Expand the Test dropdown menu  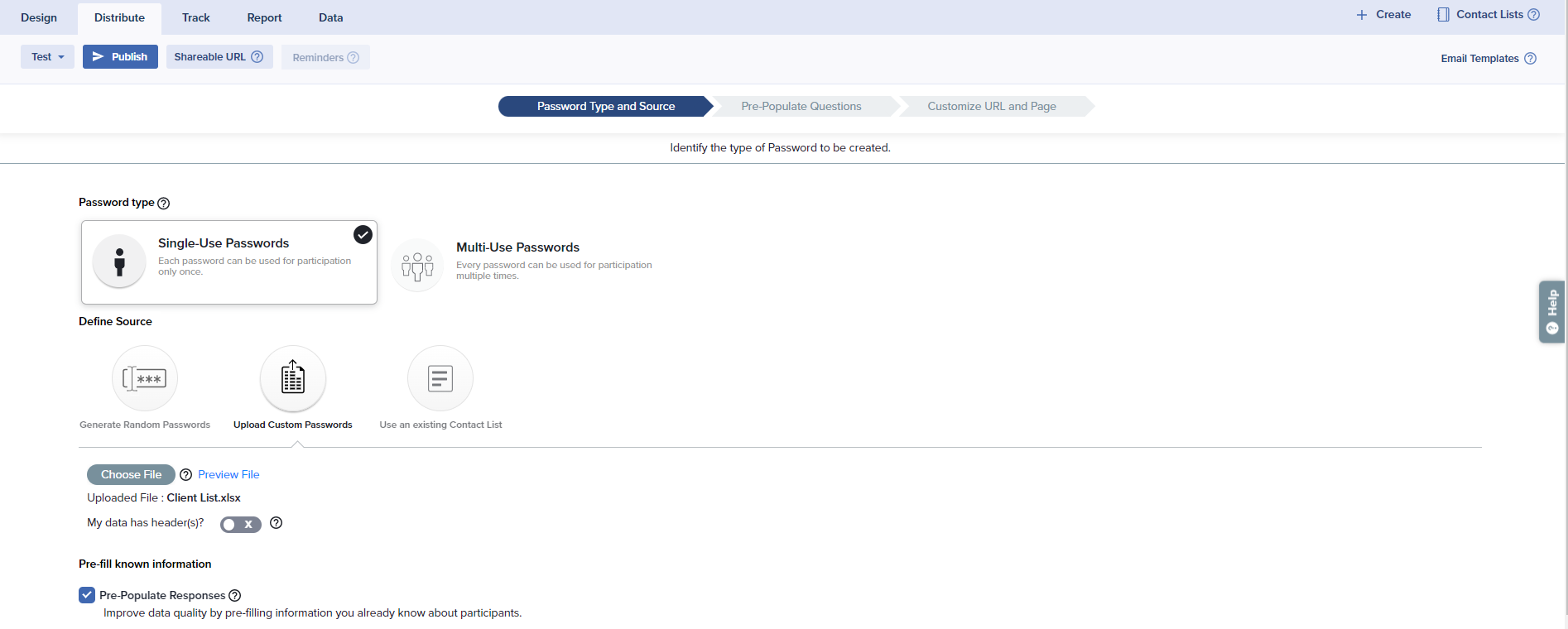[x=47, y=57]
